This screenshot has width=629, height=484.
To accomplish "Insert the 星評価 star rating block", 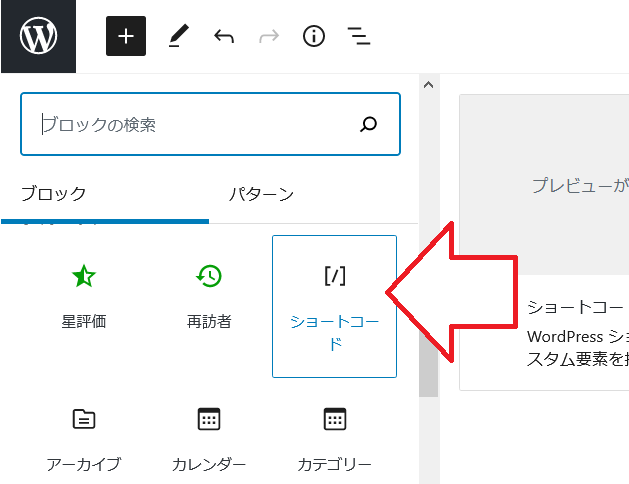I will tap(84, 296).
